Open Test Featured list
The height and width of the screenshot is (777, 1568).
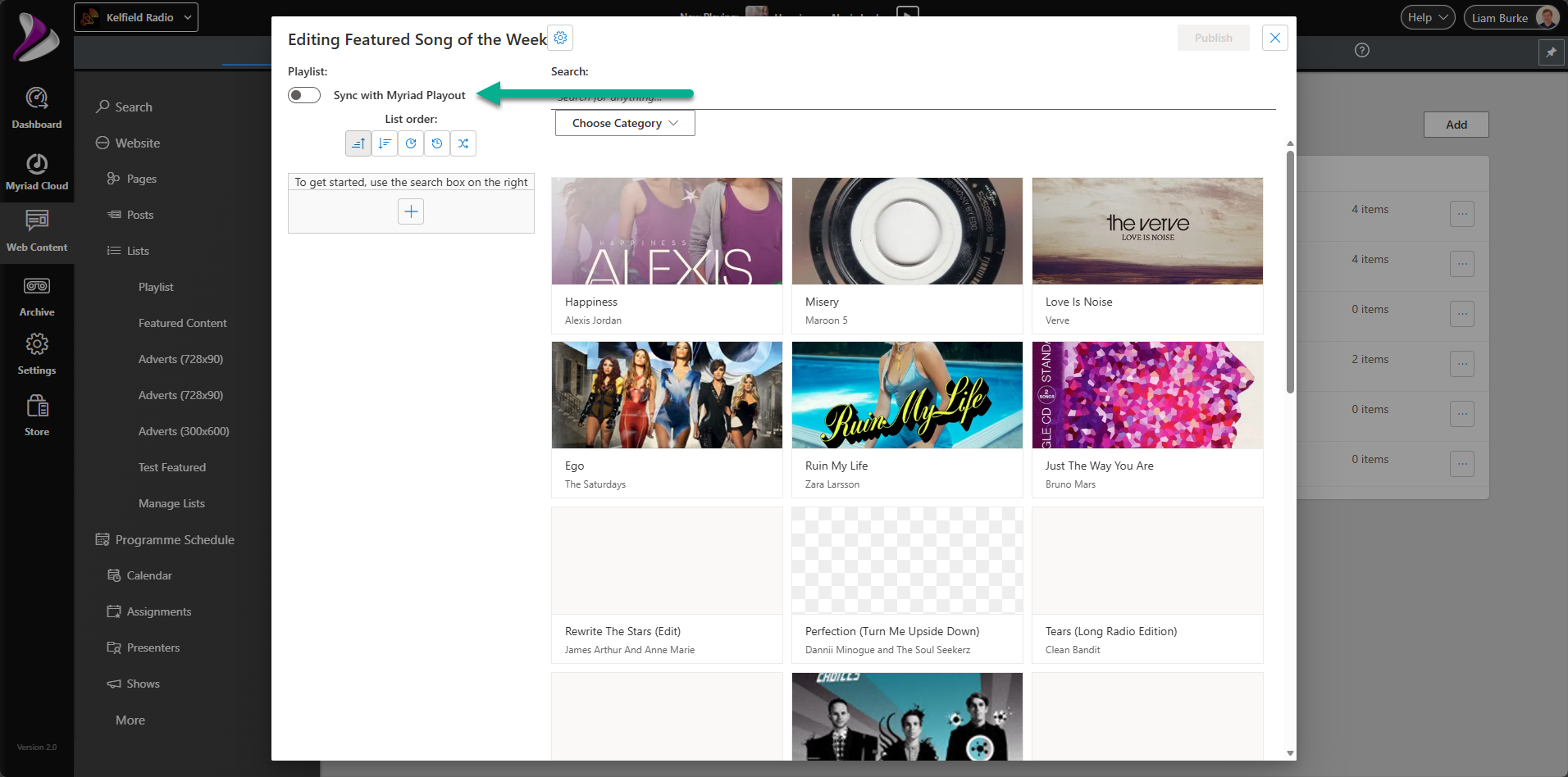(x=172, y=467)
